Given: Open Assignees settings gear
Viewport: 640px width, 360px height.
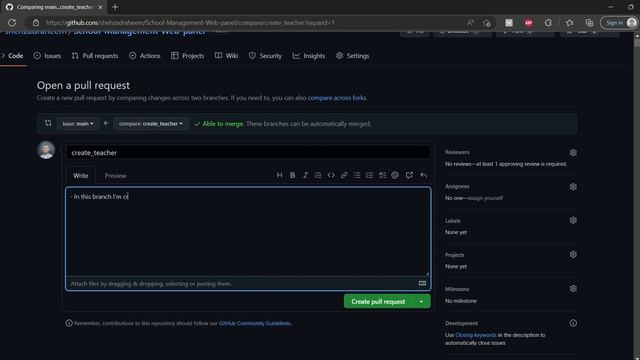Looking at the screenshot, I should pyautogui.click(x=573, y=187).
